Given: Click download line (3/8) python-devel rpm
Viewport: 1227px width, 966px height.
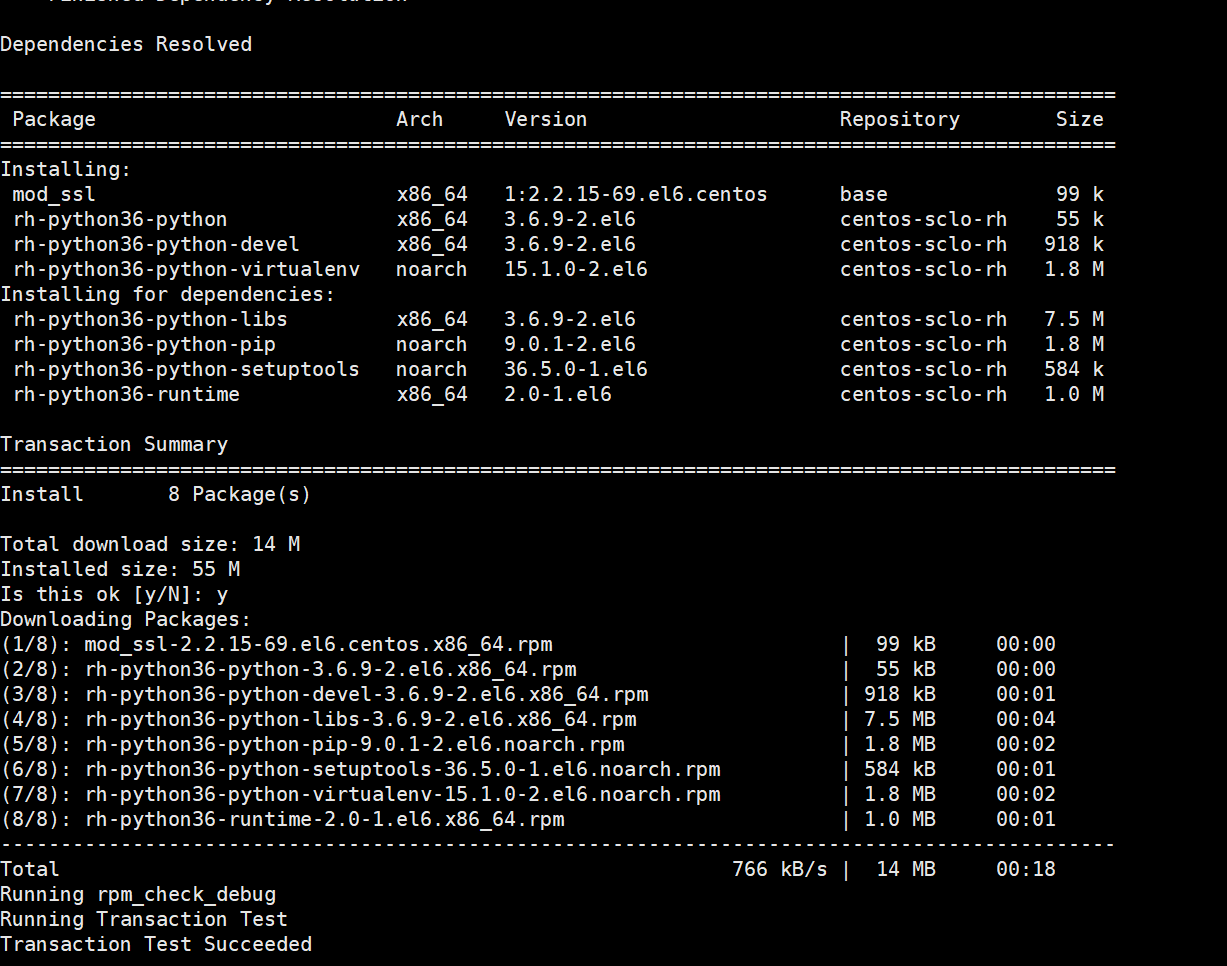Looking at the screenshot, I should [x=528, y=694].
